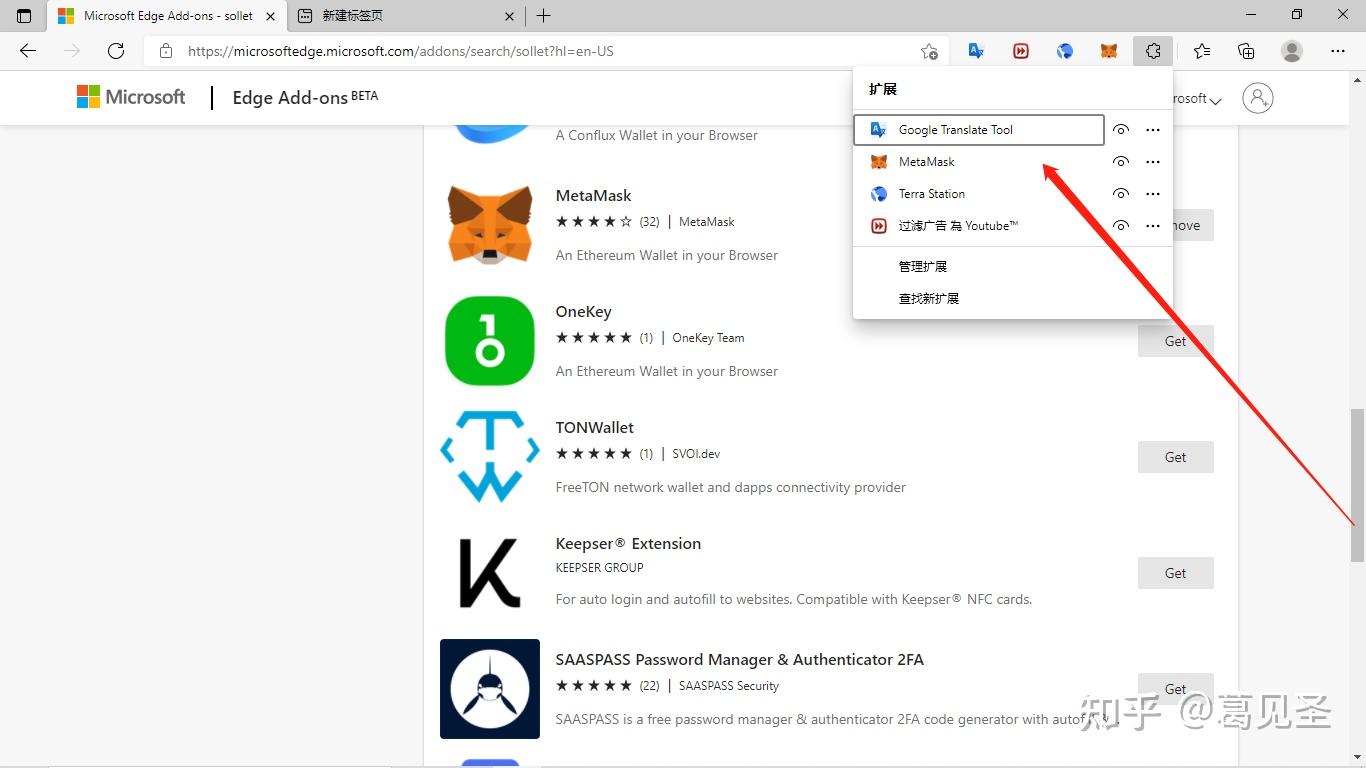The image size is (1366, 768).
Task: Open the browser profile avatar
Action: pos(1292,51)
